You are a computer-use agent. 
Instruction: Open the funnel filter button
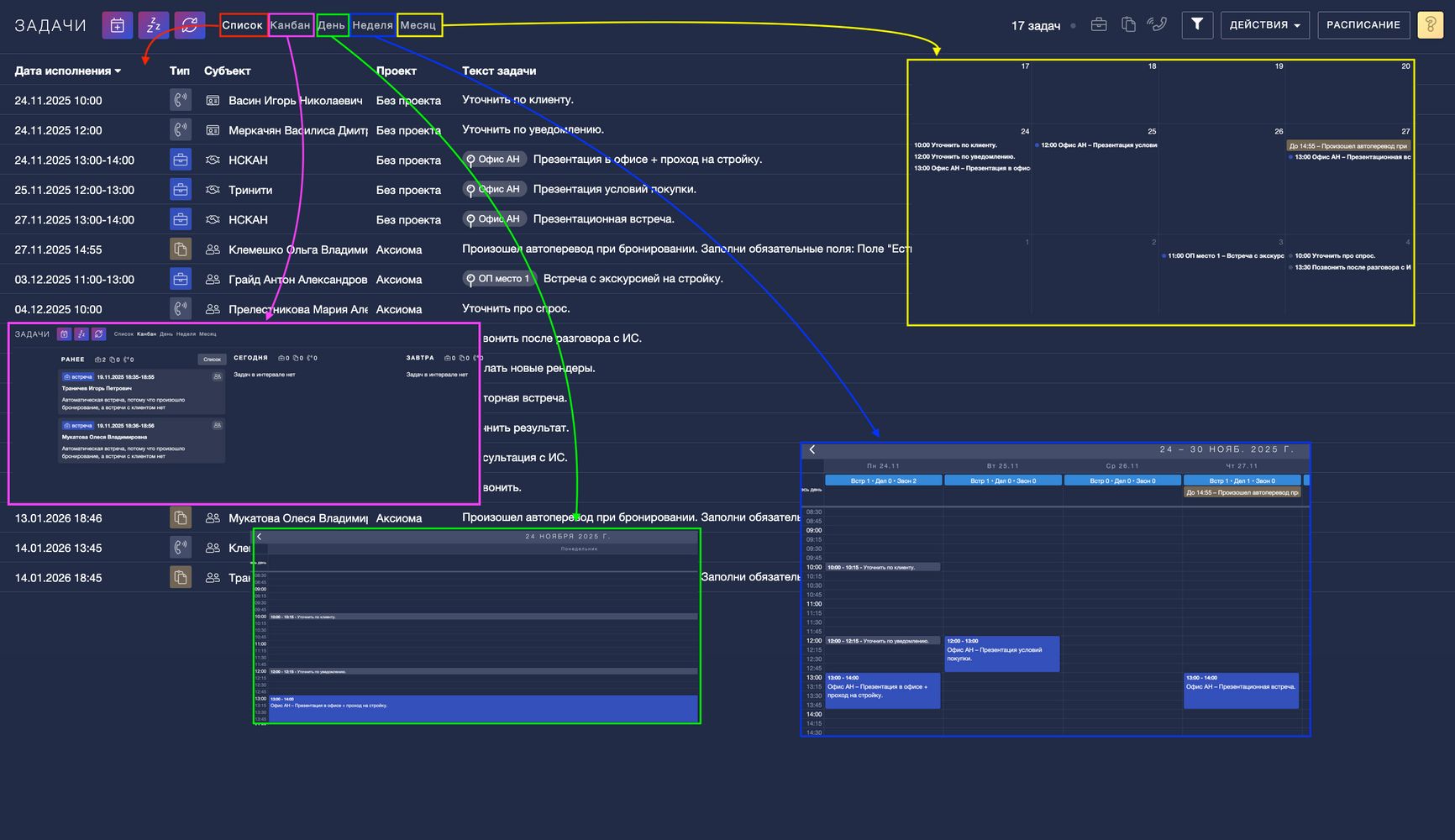1197,25
